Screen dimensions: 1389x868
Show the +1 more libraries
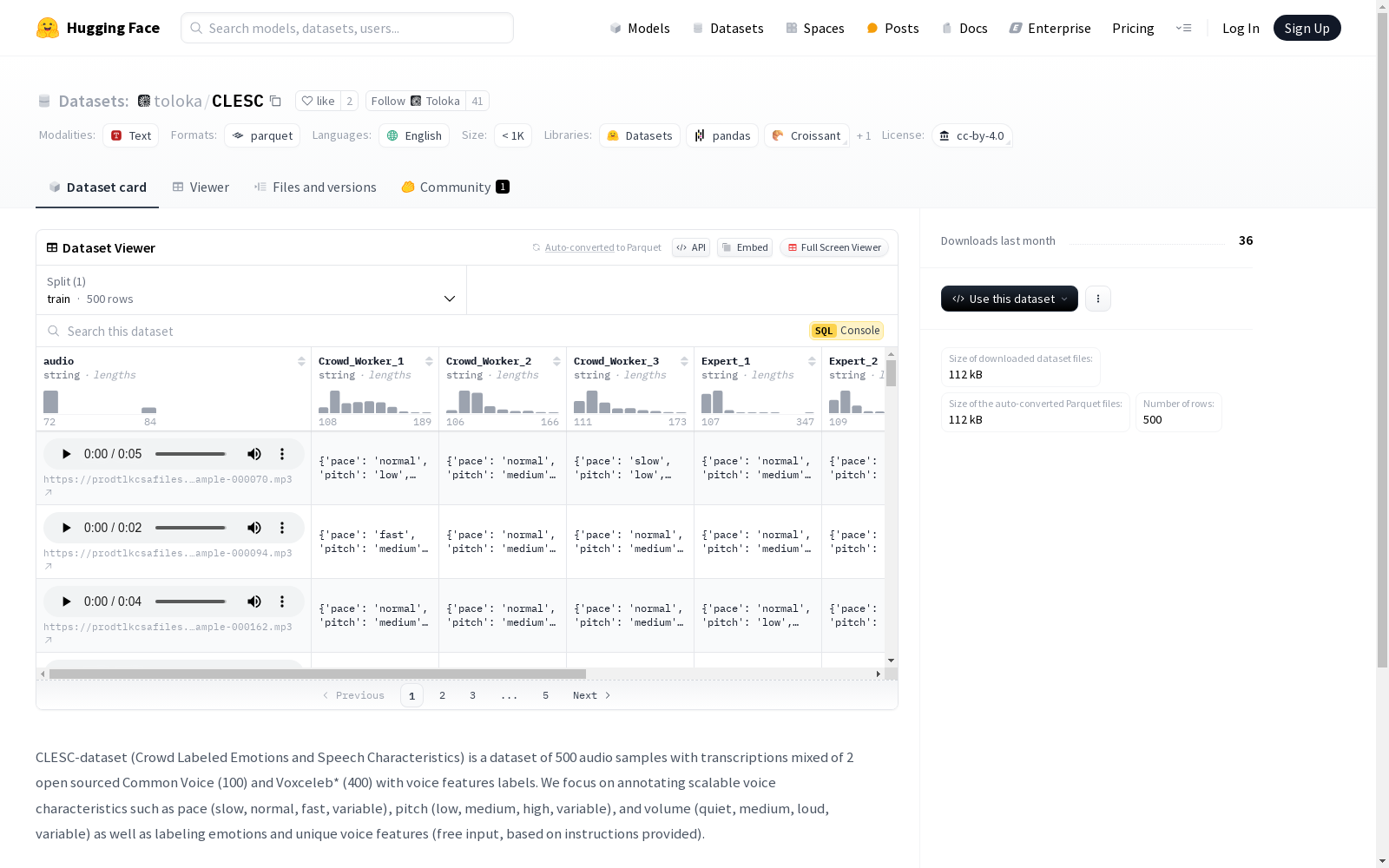click(x=864, y=136)
